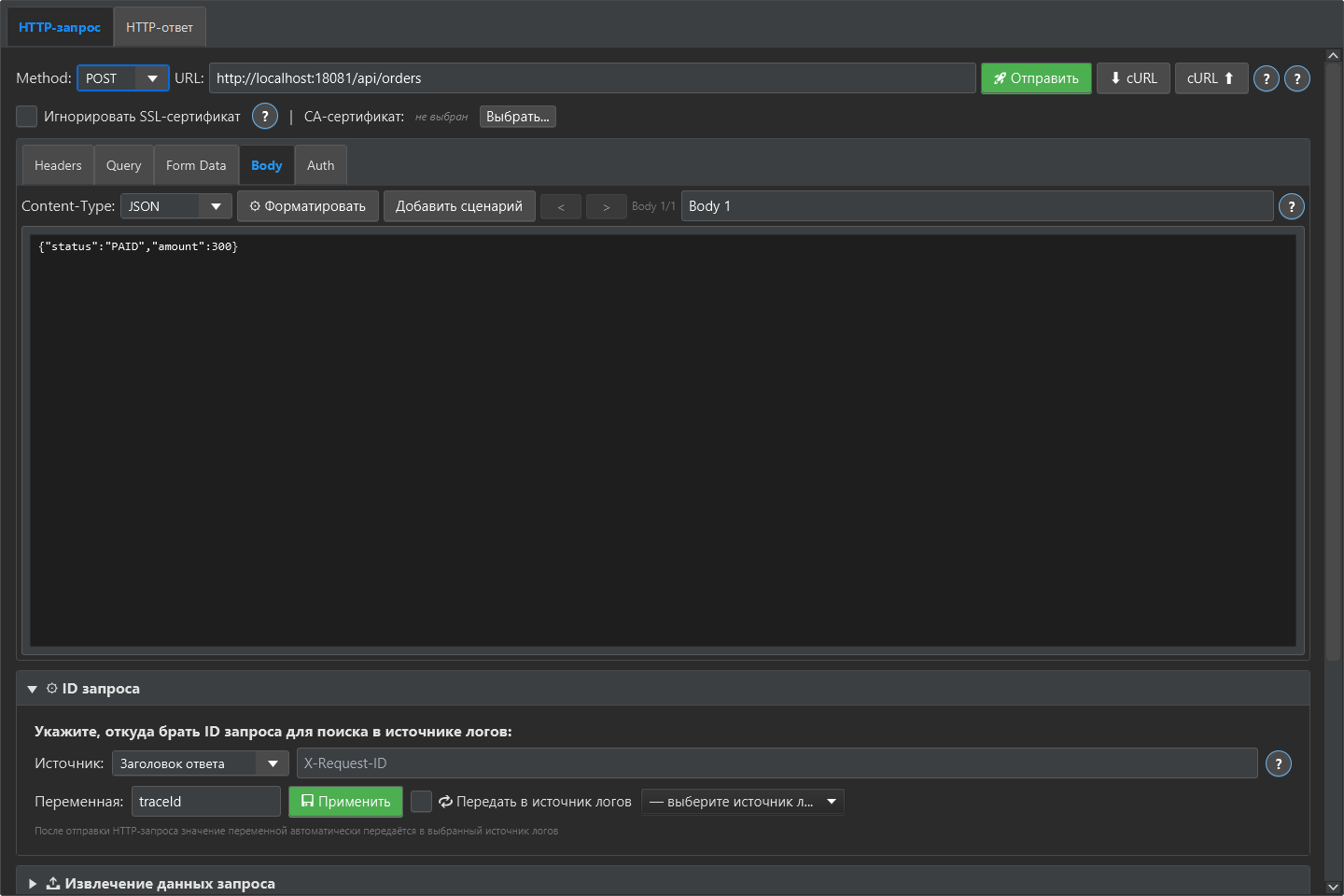The image size is (1344, 896).
Task: Click help icon beside X-Request-ID field
Action: pyautogui.click(x=1279, y=763)
